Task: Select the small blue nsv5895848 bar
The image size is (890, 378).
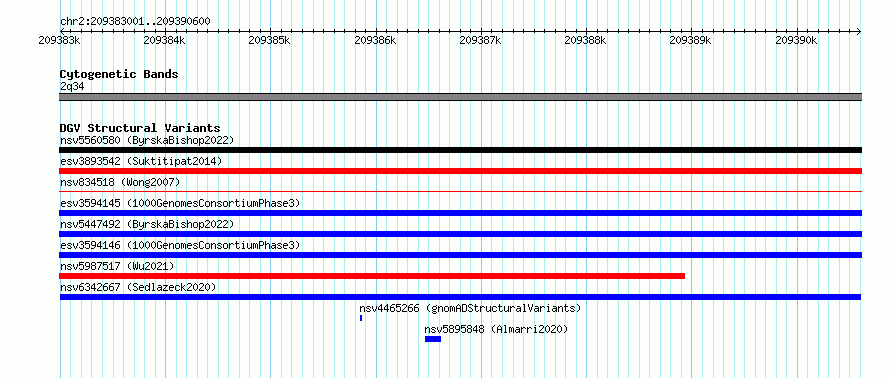Action: [x=433, y=339]
